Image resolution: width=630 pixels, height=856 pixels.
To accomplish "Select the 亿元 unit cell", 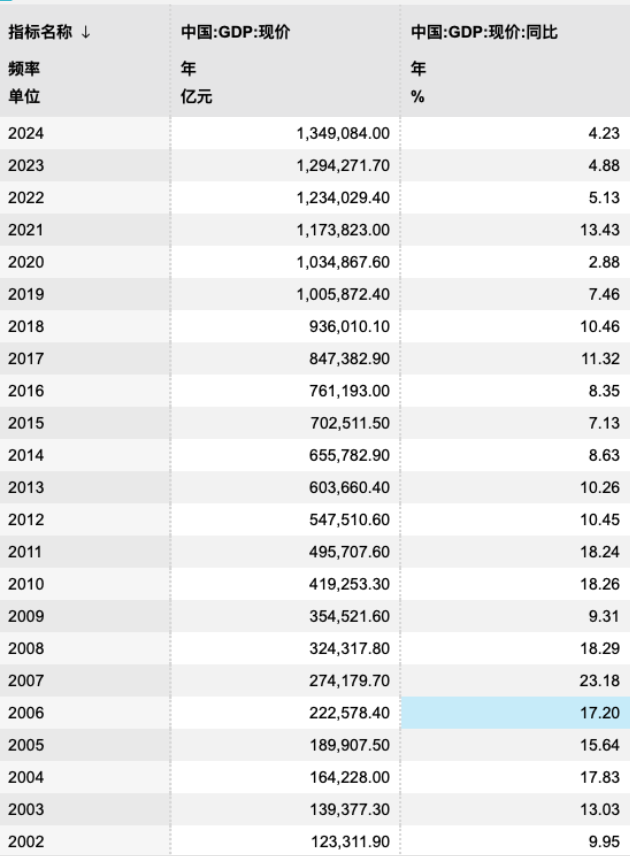I will pyautogui.click(x=192, y=97).
